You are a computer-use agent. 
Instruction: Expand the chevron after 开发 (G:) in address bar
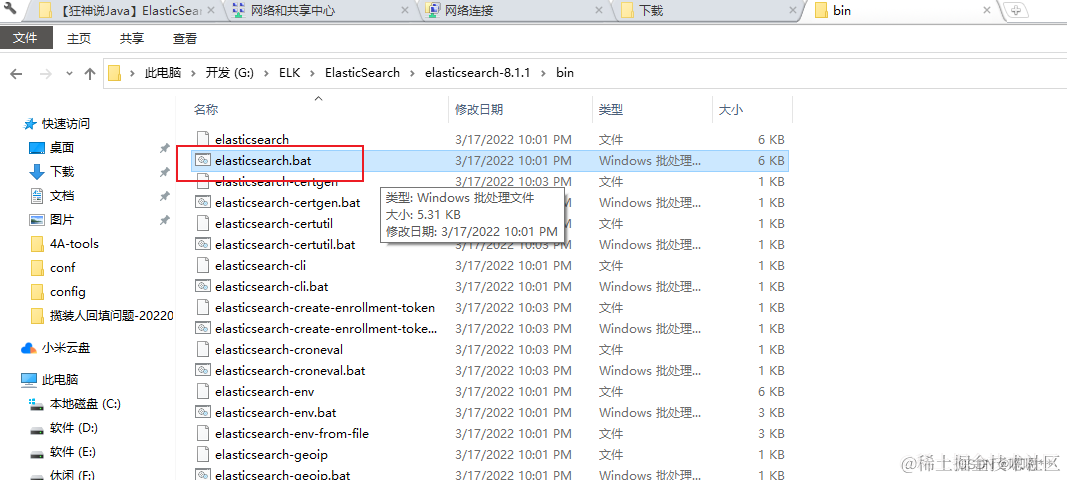[267, 73]
